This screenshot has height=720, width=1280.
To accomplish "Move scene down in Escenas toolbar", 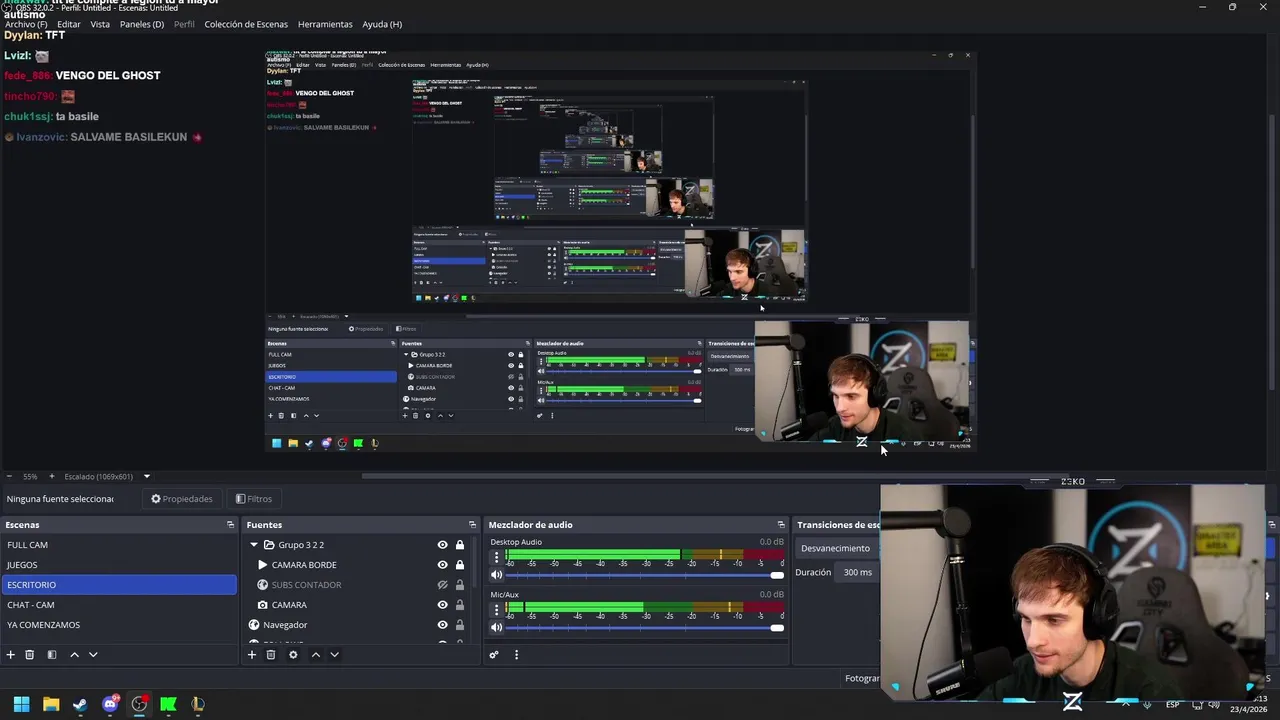I will (93, 655).
